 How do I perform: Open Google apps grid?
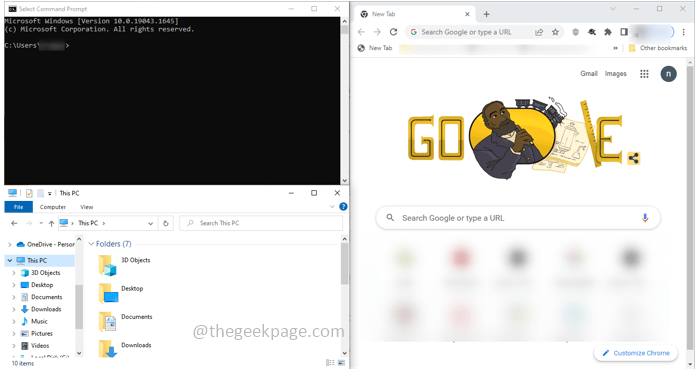click(x=644, y=74)
